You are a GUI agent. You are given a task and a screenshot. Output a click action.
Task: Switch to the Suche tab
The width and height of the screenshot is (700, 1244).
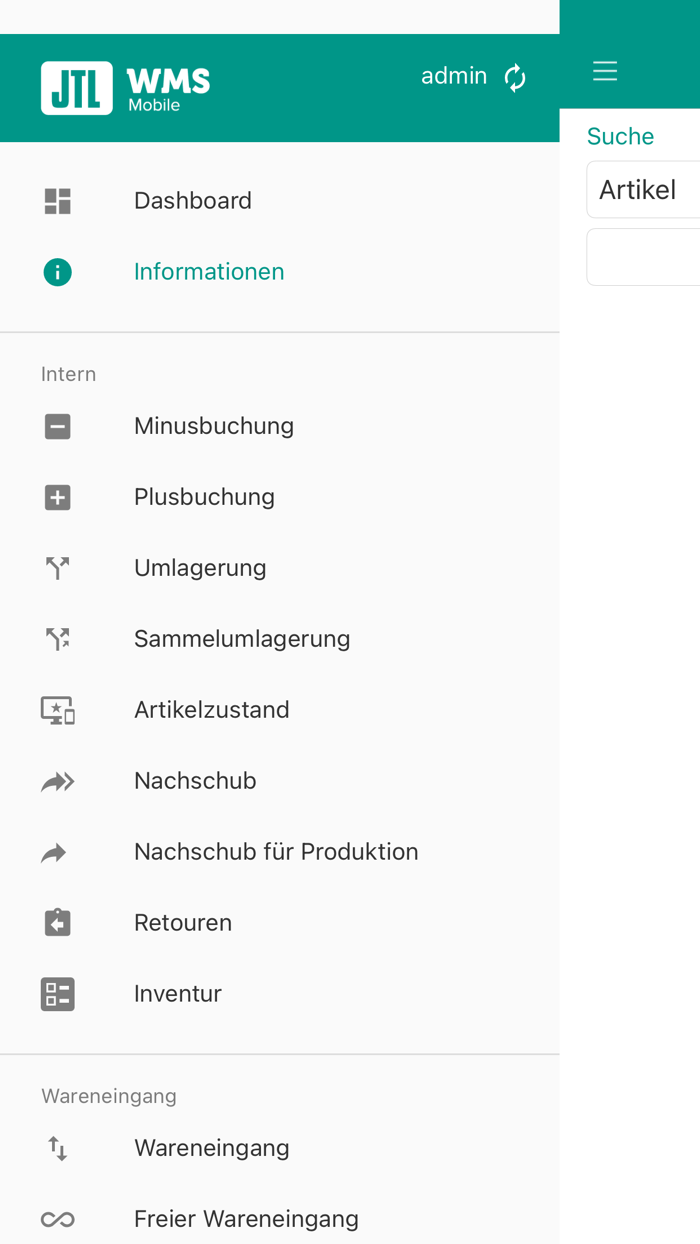tap(621, 135)
